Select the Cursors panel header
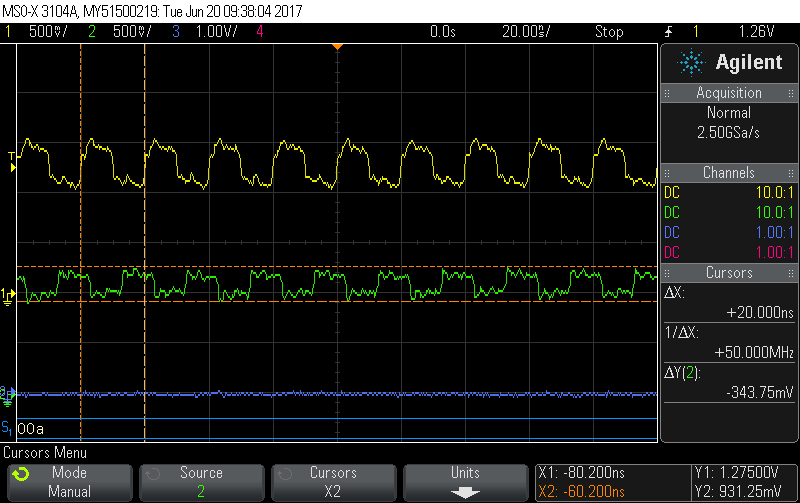The width and height of the screenshot is (800, 503). [729, 273]
